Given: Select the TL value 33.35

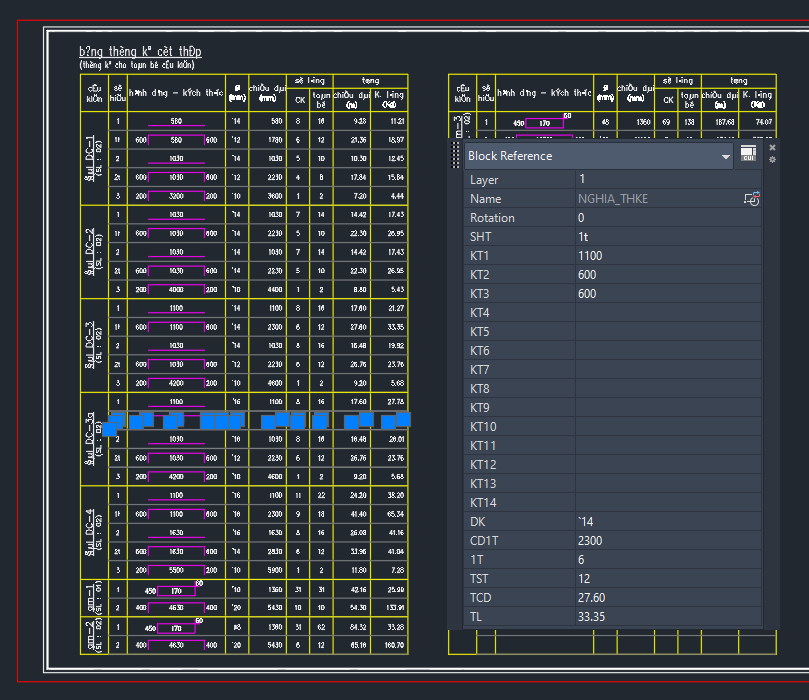Looking at the screenshot, I should 667,617.
